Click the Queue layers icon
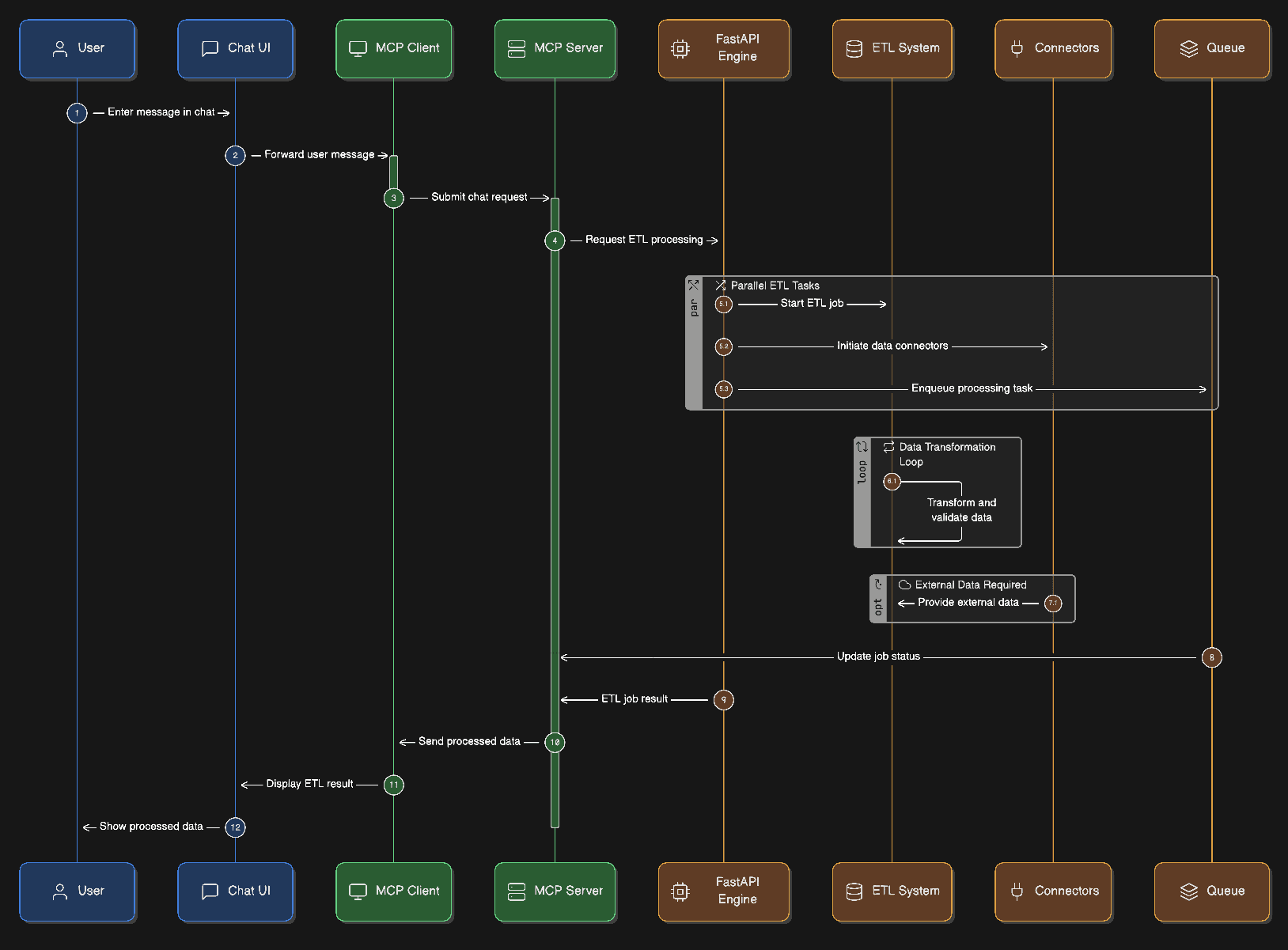 (1189, 48)
